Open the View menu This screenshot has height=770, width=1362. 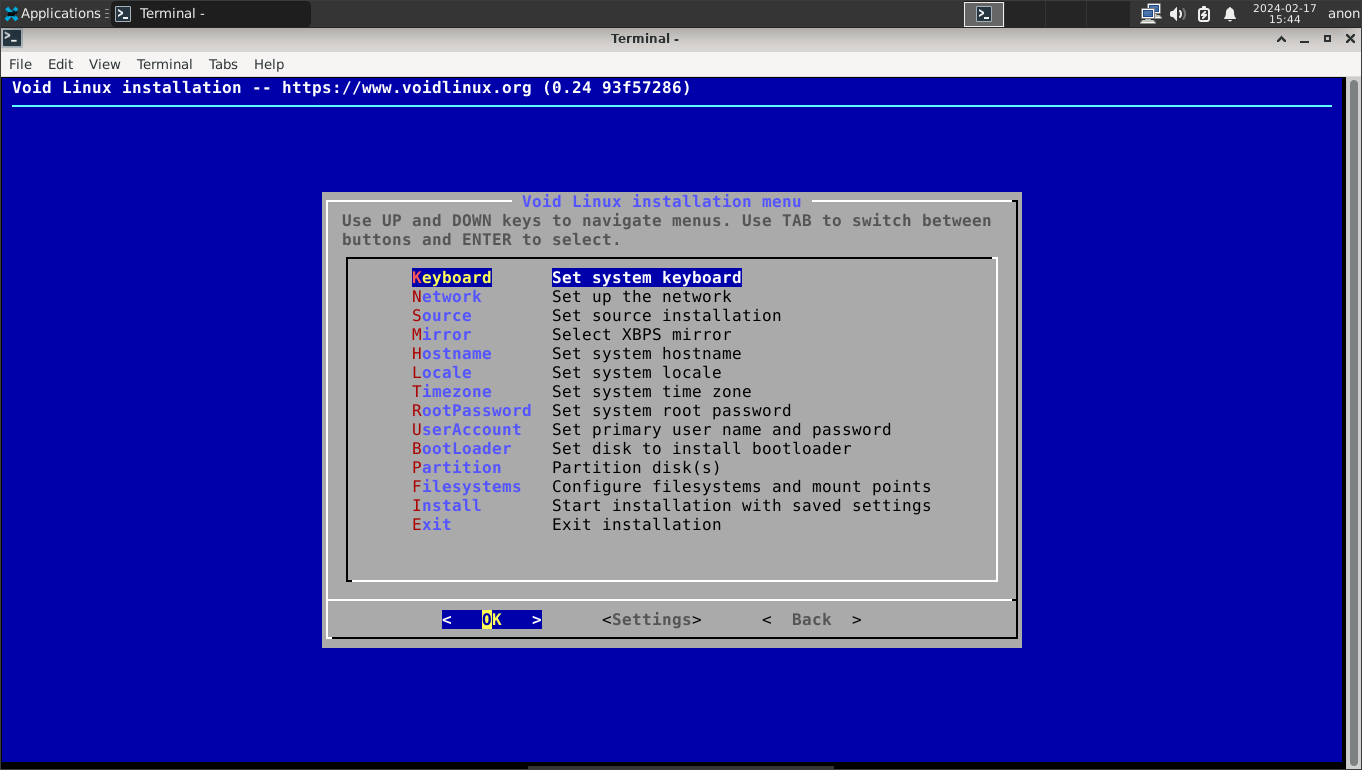tap(104, 64)
